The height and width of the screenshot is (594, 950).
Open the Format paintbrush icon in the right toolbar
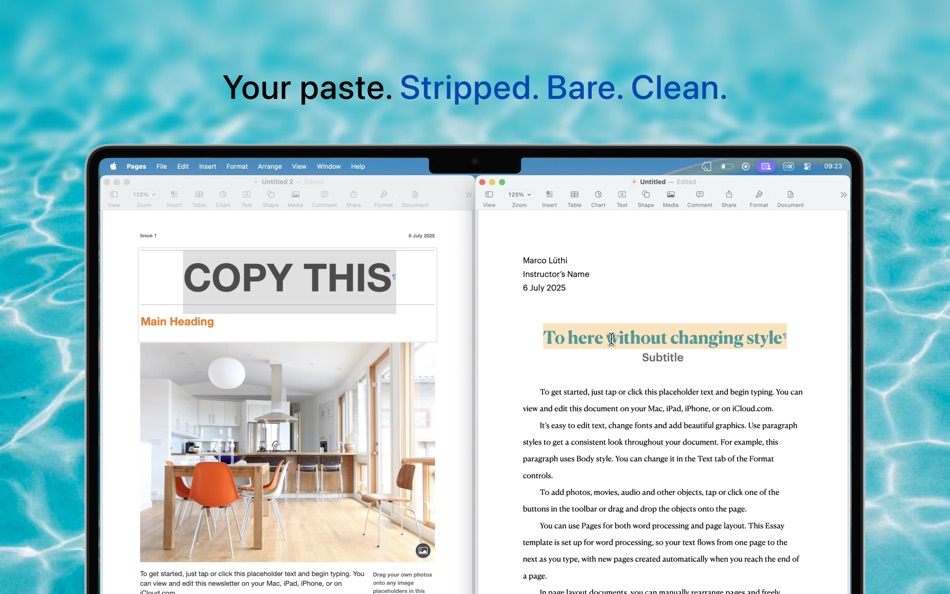click(x=759, y=195)
